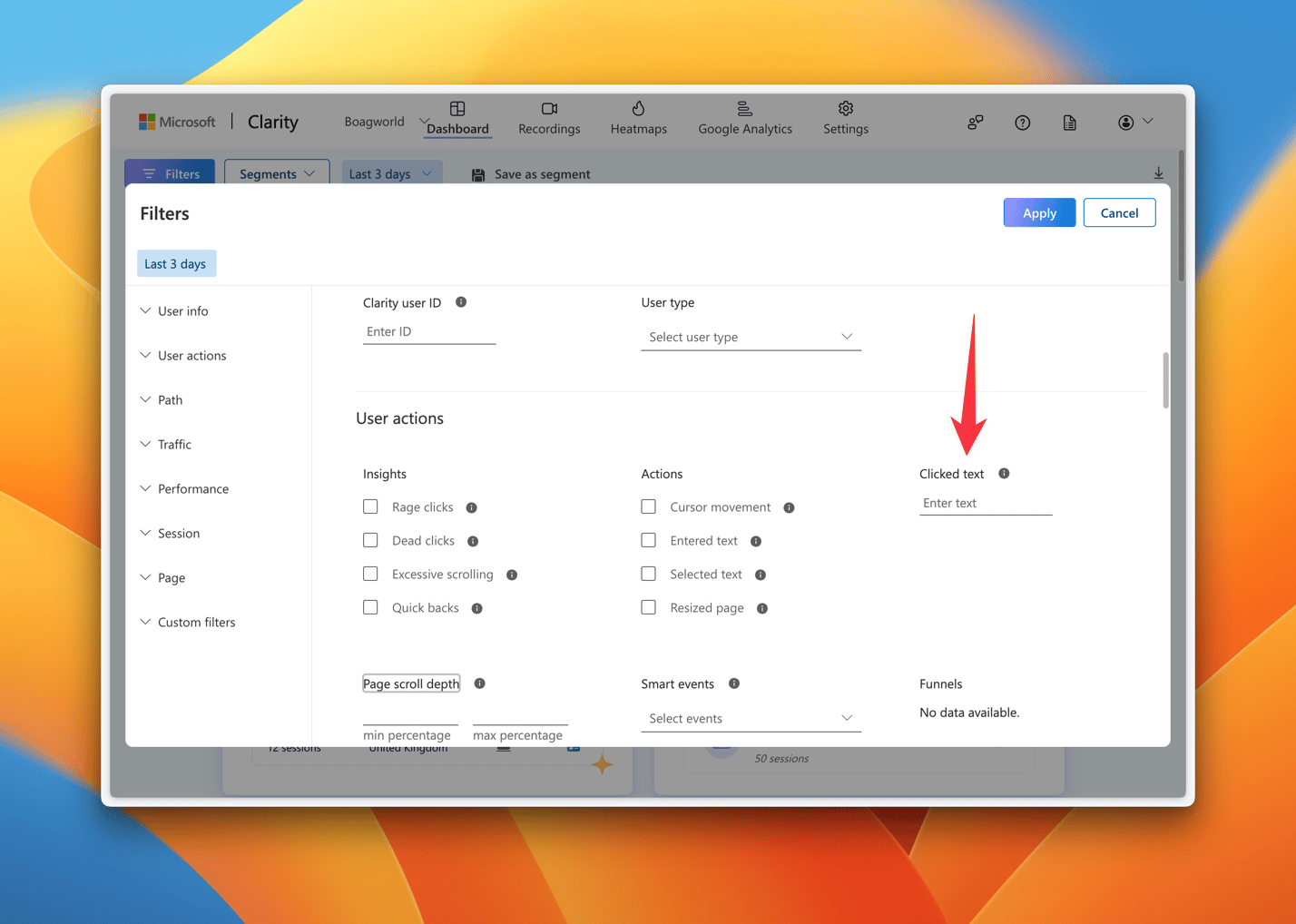Click the Filters dialog vertical scrollbar
The image size is (1296, 924).
(1165, 381)
